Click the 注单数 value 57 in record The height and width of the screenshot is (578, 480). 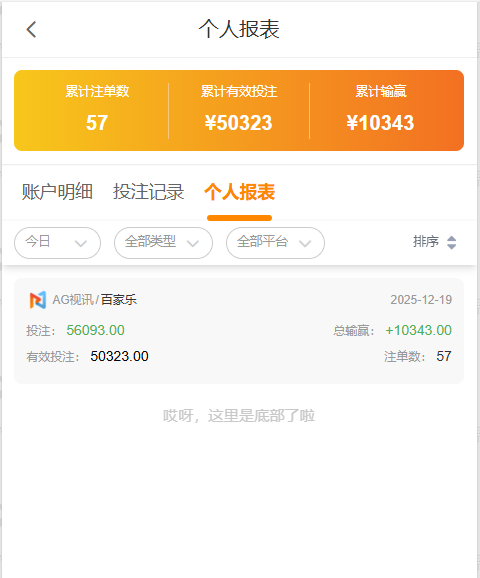coord(444,356)
